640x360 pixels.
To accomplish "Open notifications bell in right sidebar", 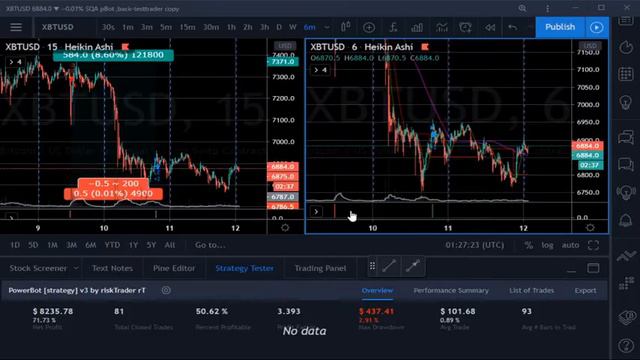I will click(x=626, y=220).
